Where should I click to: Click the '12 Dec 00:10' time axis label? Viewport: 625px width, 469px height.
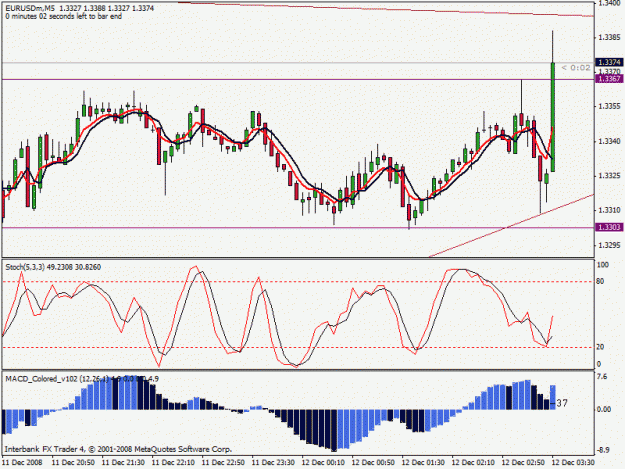[x=323, y=463]
